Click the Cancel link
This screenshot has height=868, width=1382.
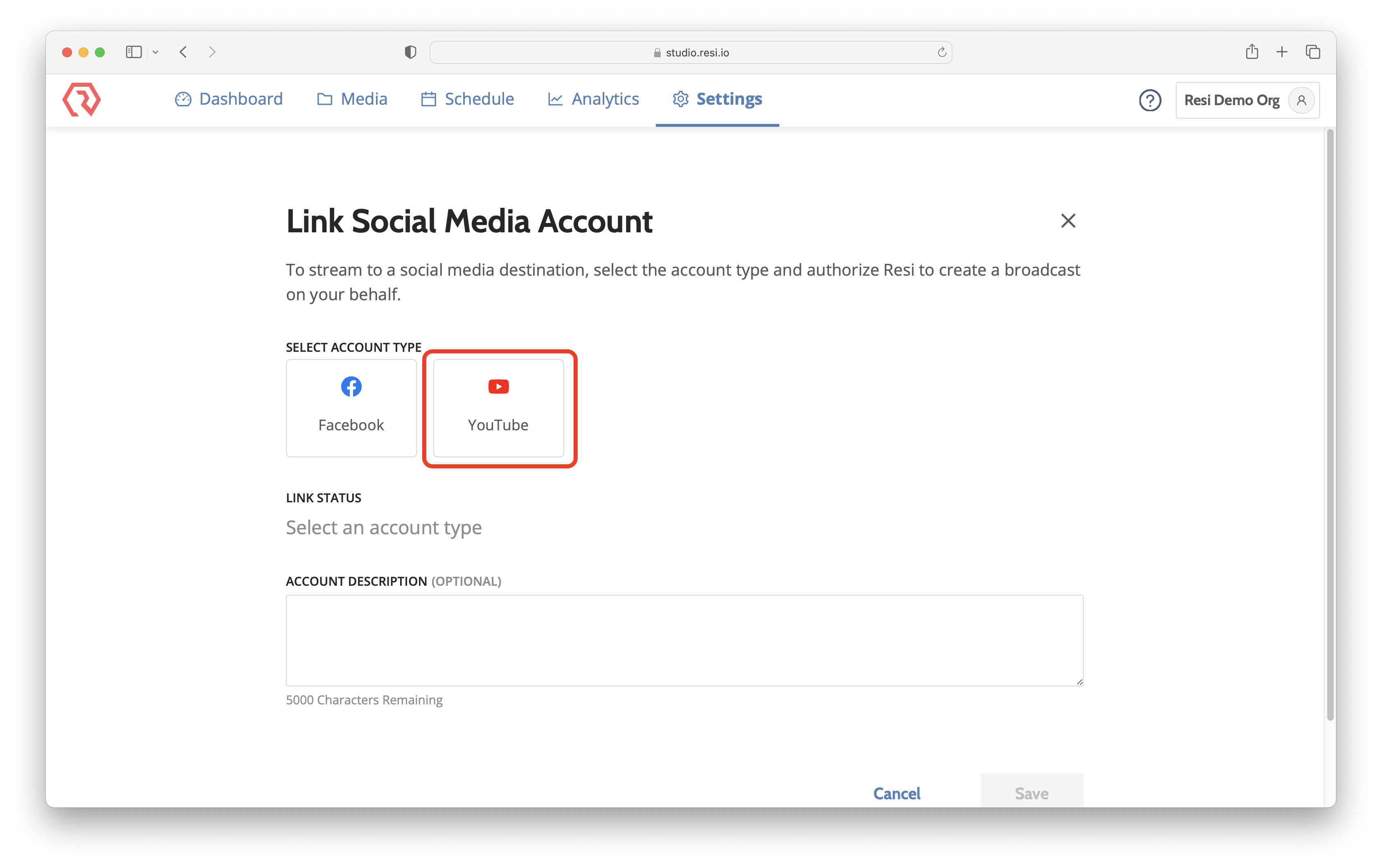point(896,794)
